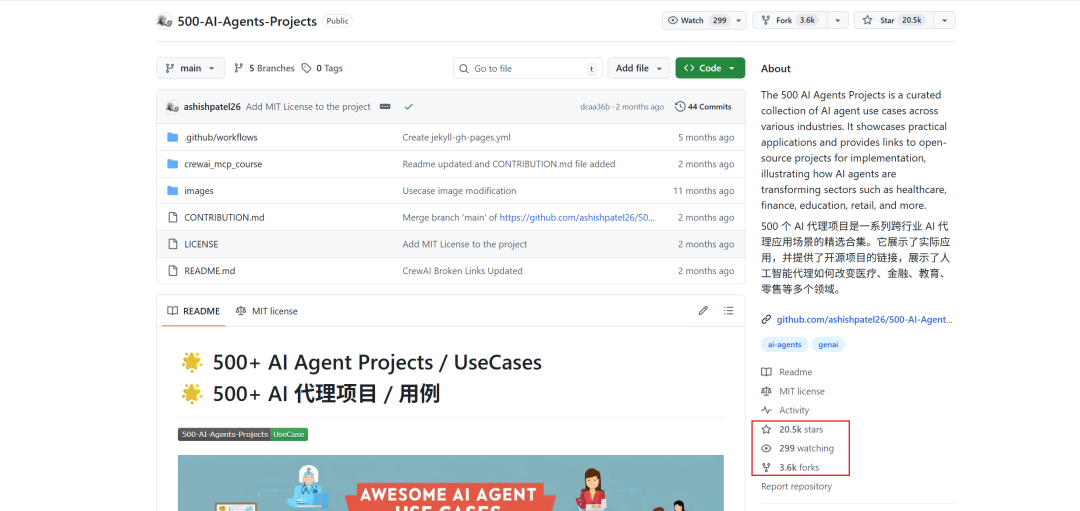Click the repository owner avatar beside the title
The height and width of the screenshot is (511, 1080).
point(164,21)
